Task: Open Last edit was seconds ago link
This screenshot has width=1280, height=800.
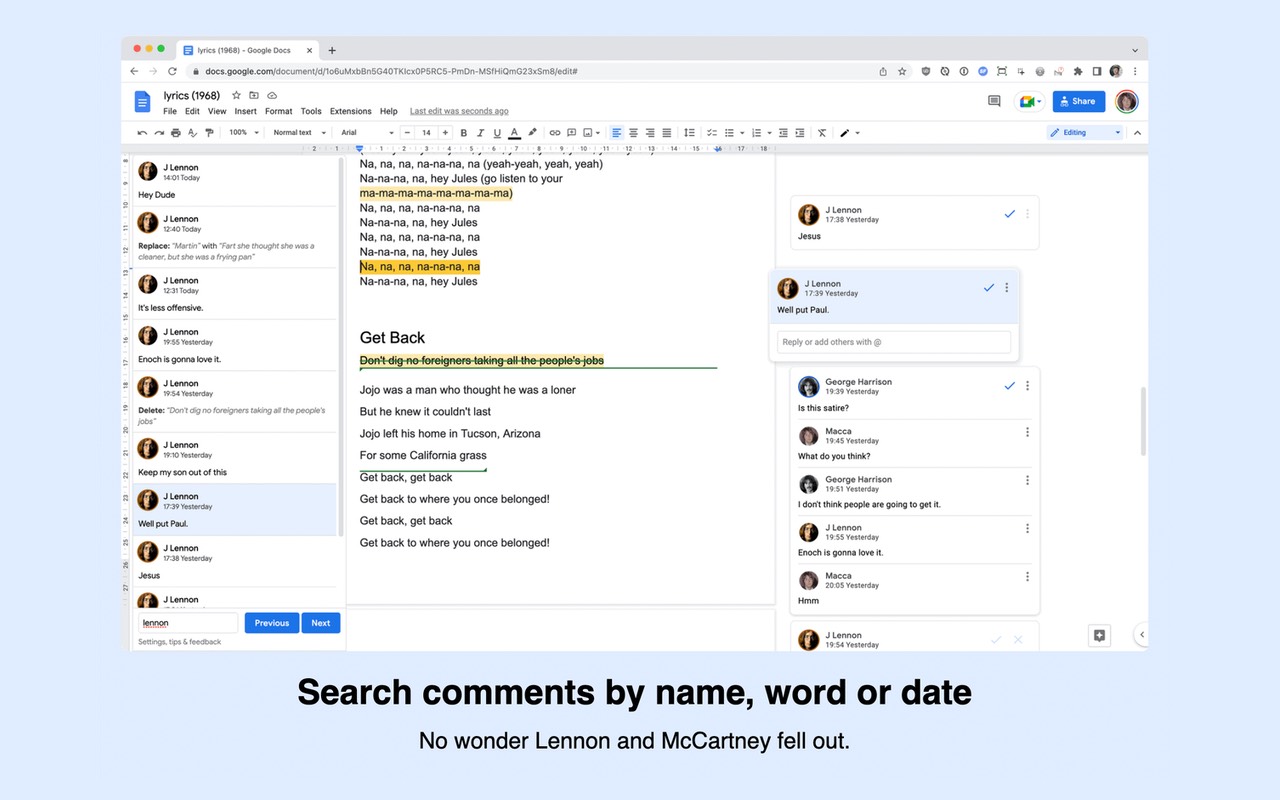Action: click(x=459, y=111)
